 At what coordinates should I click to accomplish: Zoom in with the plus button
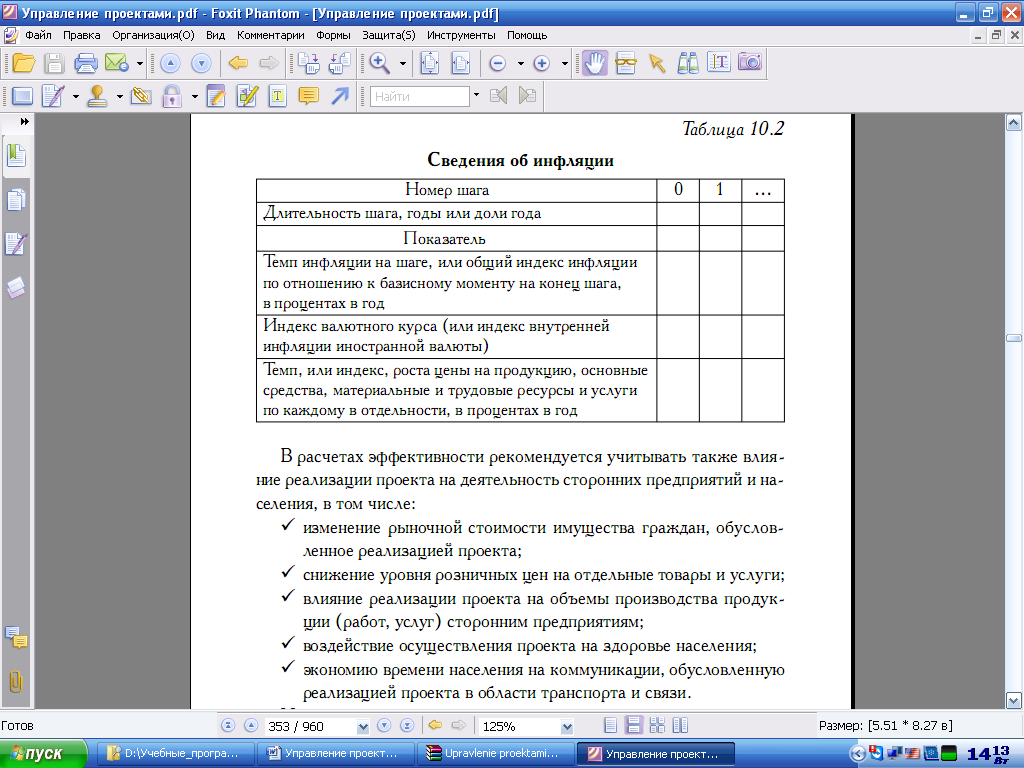click(x=541, y=63)
